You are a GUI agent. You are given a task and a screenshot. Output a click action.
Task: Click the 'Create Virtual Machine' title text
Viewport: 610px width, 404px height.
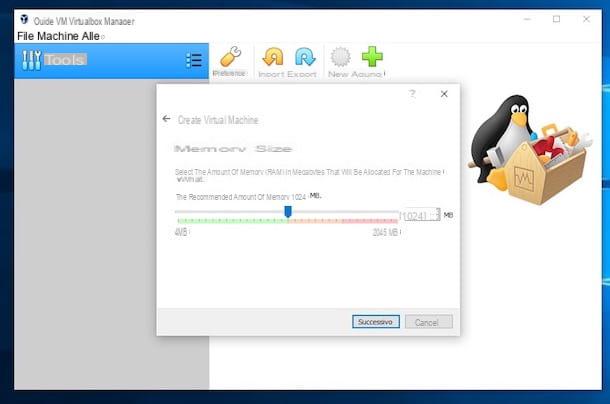218,120
